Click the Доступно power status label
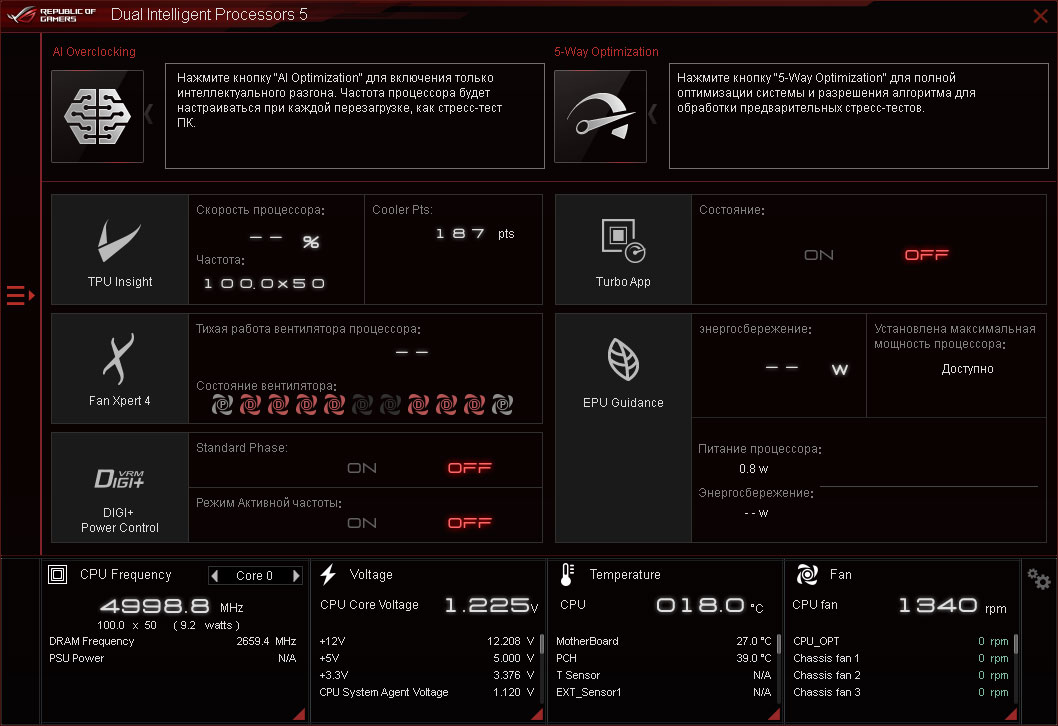1058x726 pixels. 967,369
